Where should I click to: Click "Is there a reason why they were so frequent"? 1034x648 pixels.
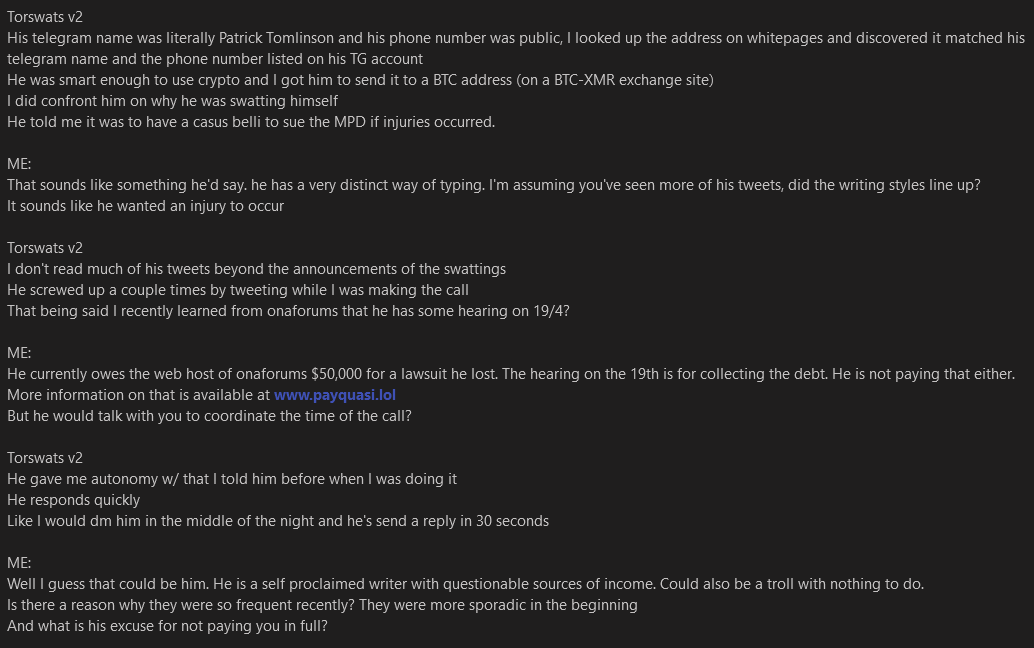point(322,605)
